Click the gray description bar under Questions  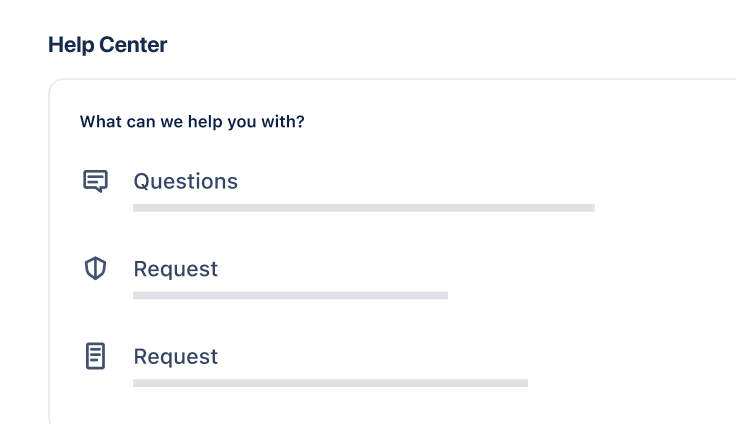(364, 208)
